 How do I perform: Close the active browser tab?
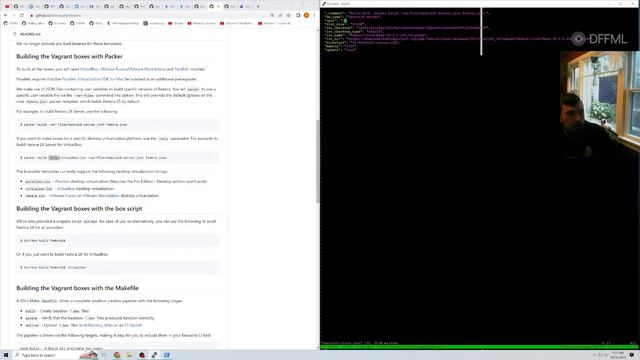219,7
